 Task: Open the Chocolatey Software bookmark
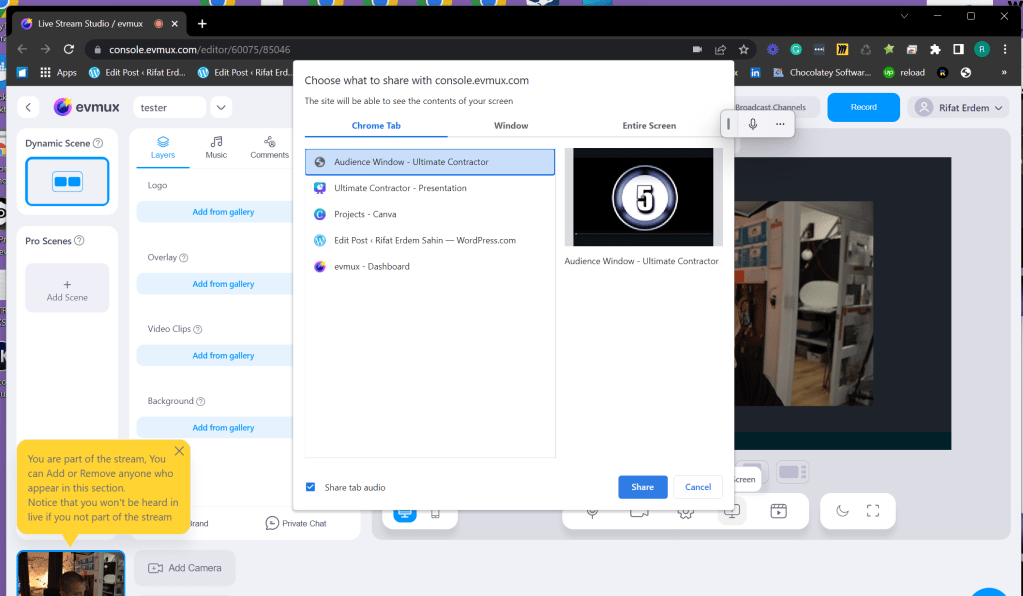[x=822, y=72]
